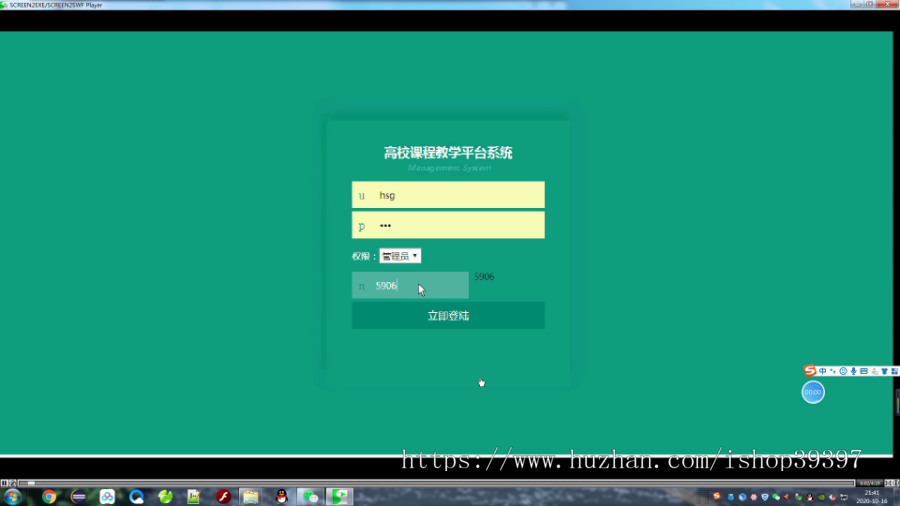Open the blue Q browser taskbar icon
This screenshot has height=506, width=900.
coord(136,497)
